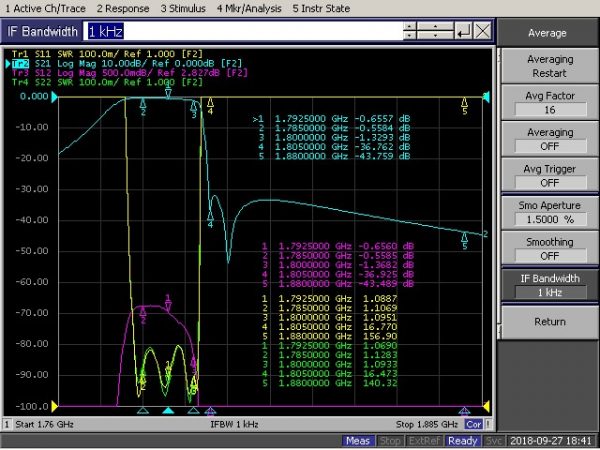The height and width of the screenshot is (450, 600).
Task: Click magenta marker 1 on the S12 trace
Action: 168,303
